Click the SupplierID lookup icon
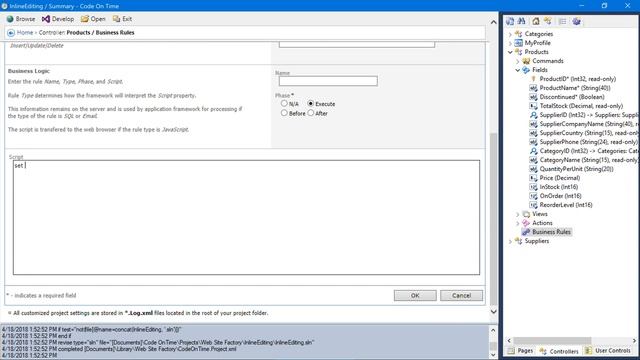This screenshot has width=640, height=360. 533,115
